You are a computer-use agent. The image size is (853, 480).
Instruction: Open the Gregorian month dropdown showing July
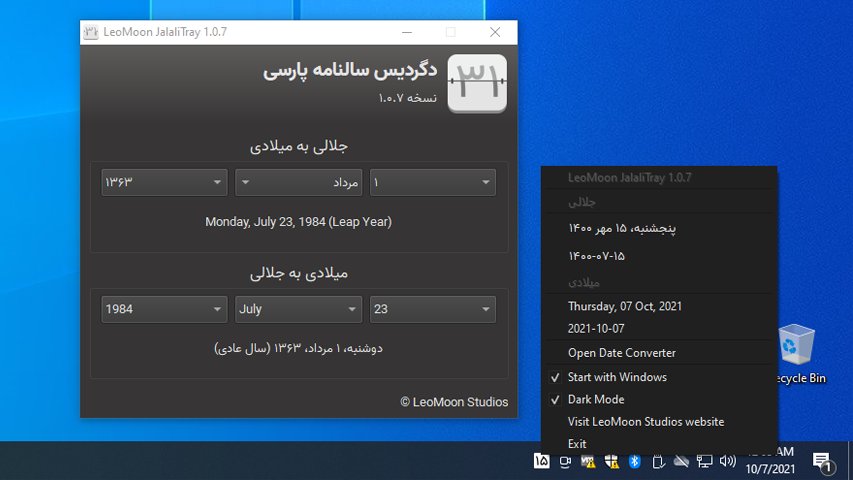[298, 309]
